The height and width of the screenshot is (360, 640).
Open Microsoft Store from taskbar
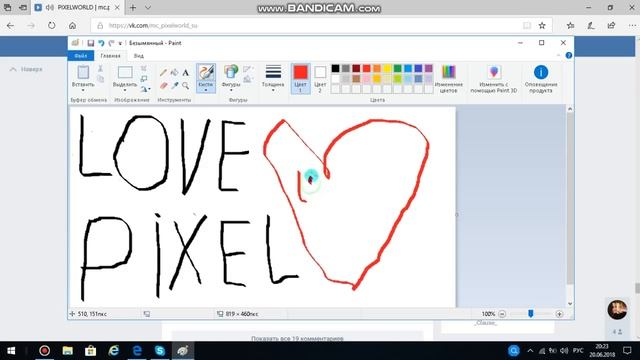point(91,351)
